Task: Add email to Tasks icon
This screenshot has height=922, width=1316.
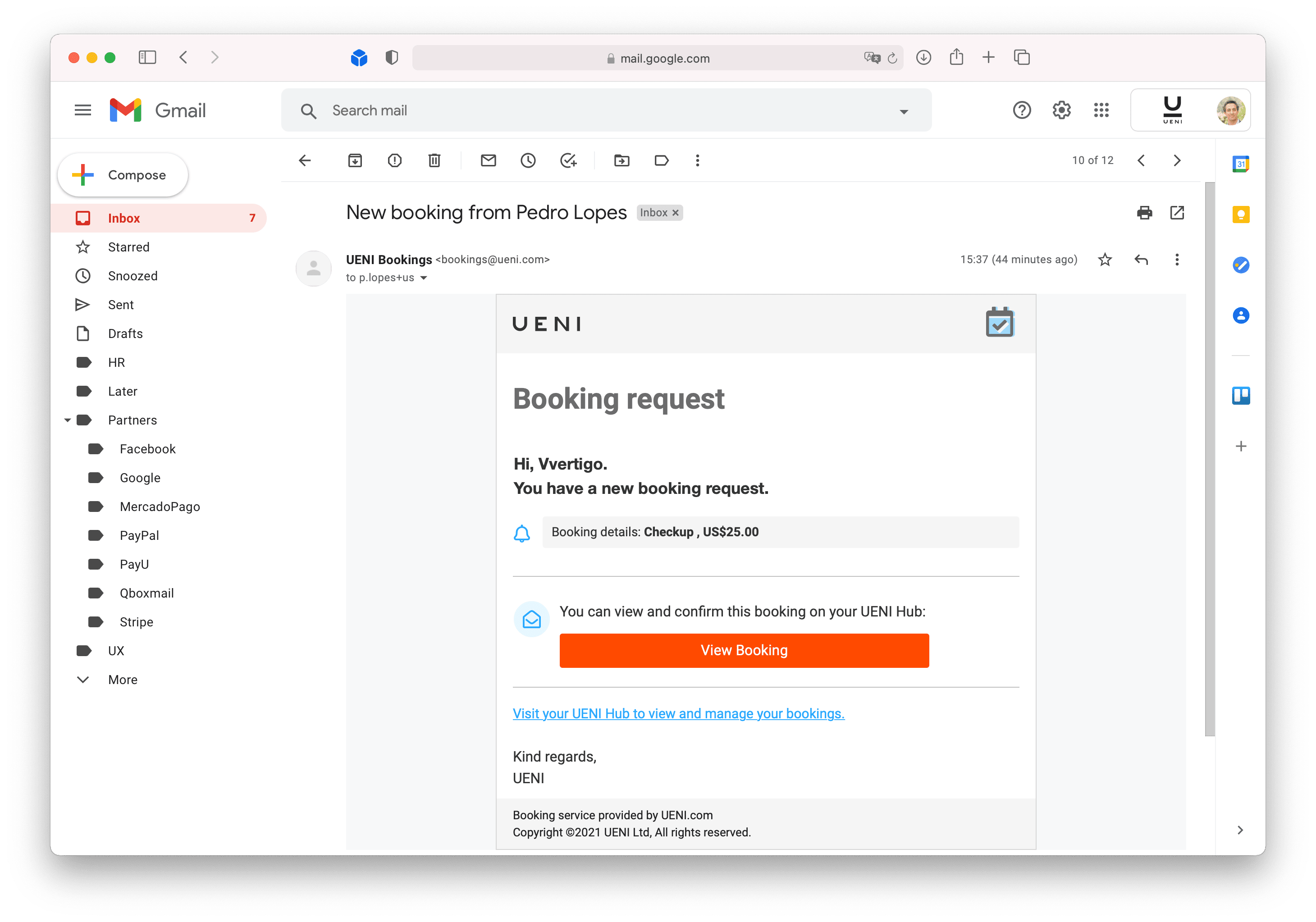Action: [568, 160]
